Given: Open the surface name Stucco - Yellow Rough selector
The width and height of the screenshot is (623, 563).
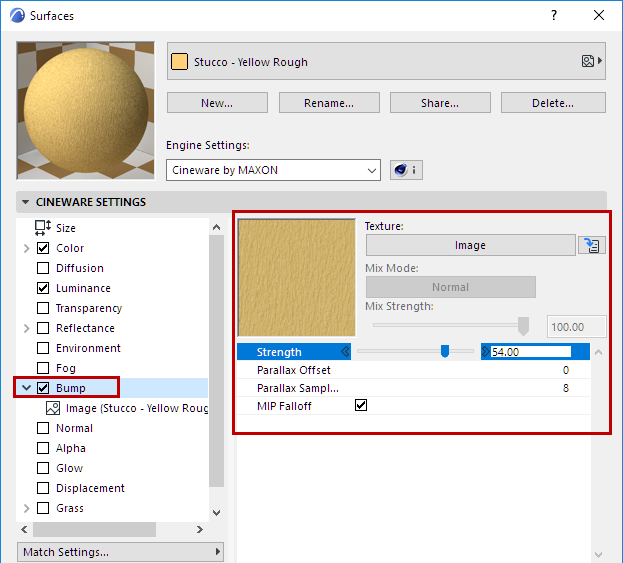Looking at the screenshot, I should (386, 61).
